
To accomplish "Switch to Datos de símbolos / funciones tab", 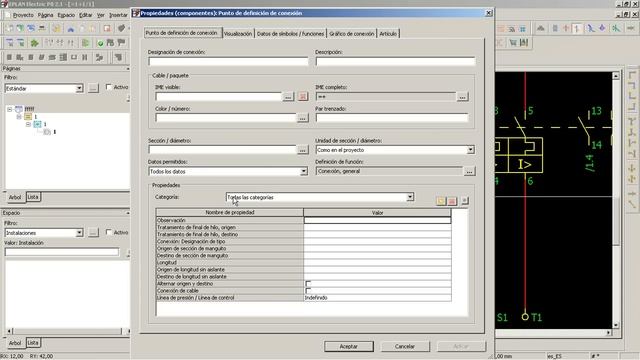I will 290,34.
